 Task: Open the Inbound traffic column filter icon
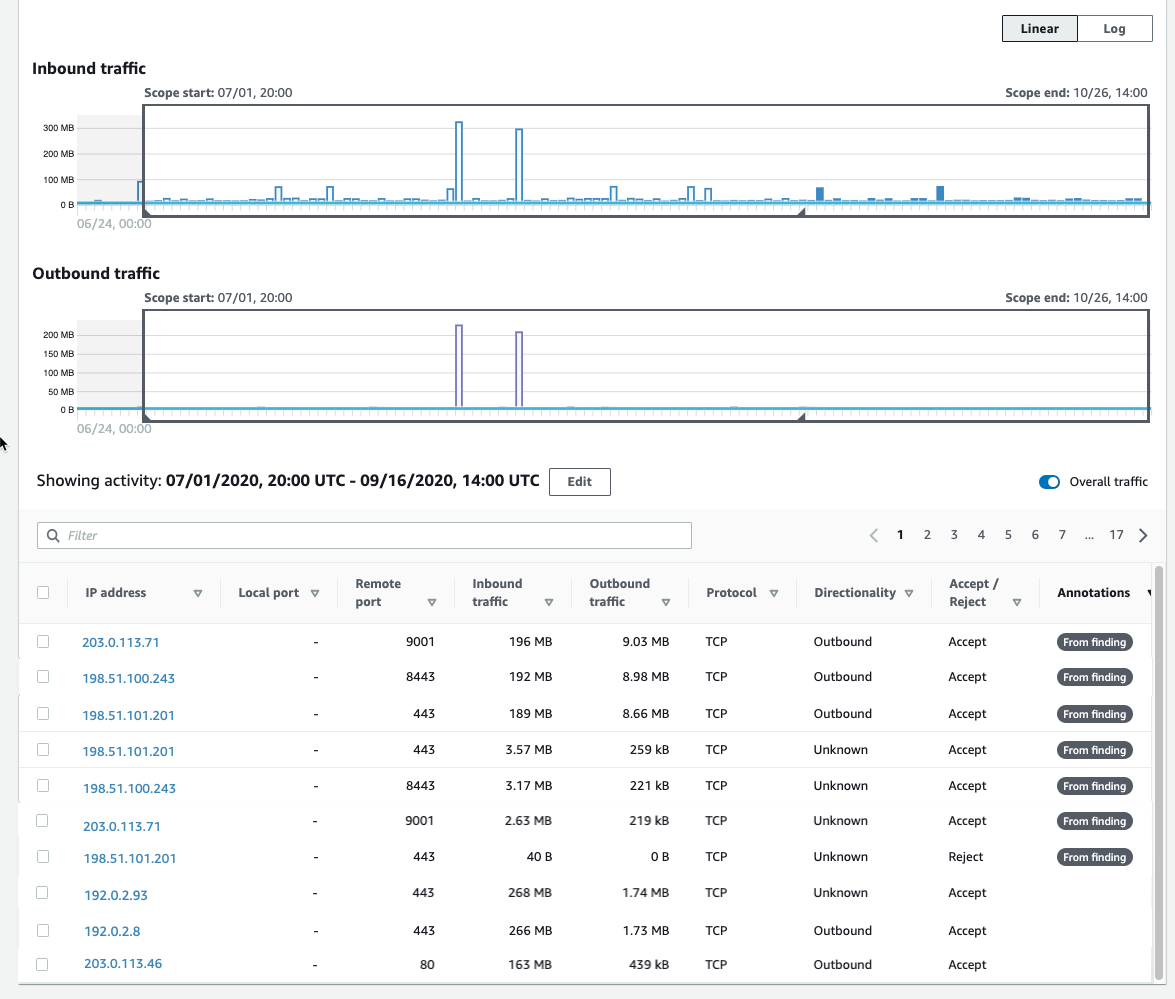pos(549,601)
